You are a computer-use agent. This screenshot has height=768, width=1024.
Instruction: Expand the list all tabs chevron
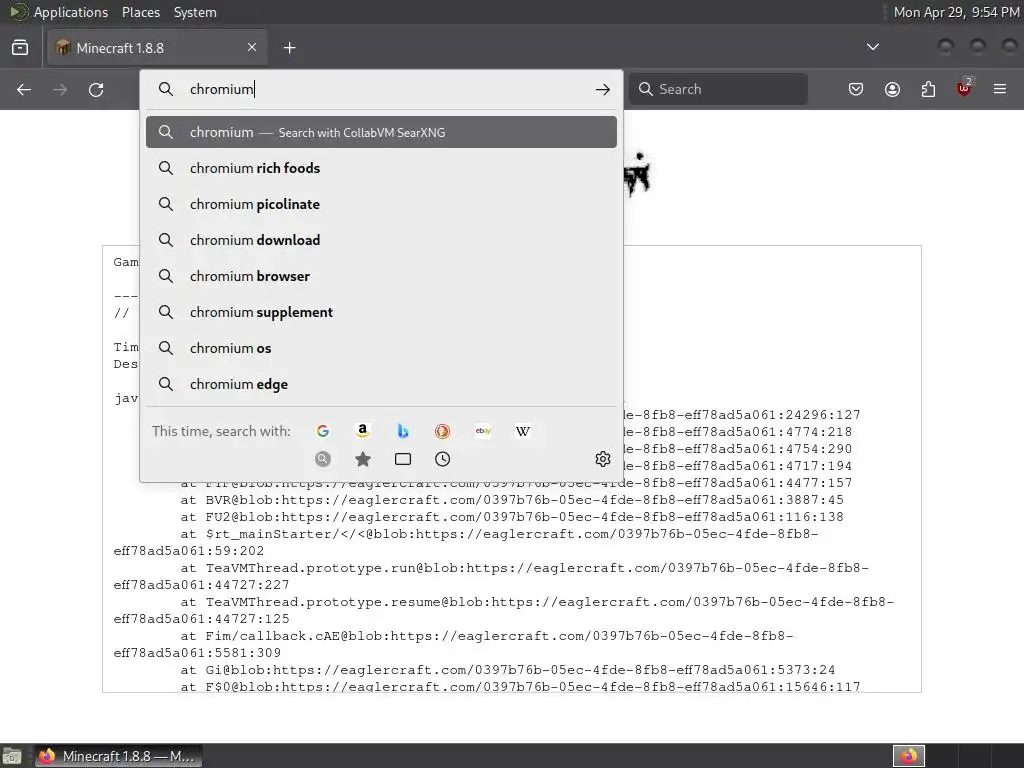(872, 47)
